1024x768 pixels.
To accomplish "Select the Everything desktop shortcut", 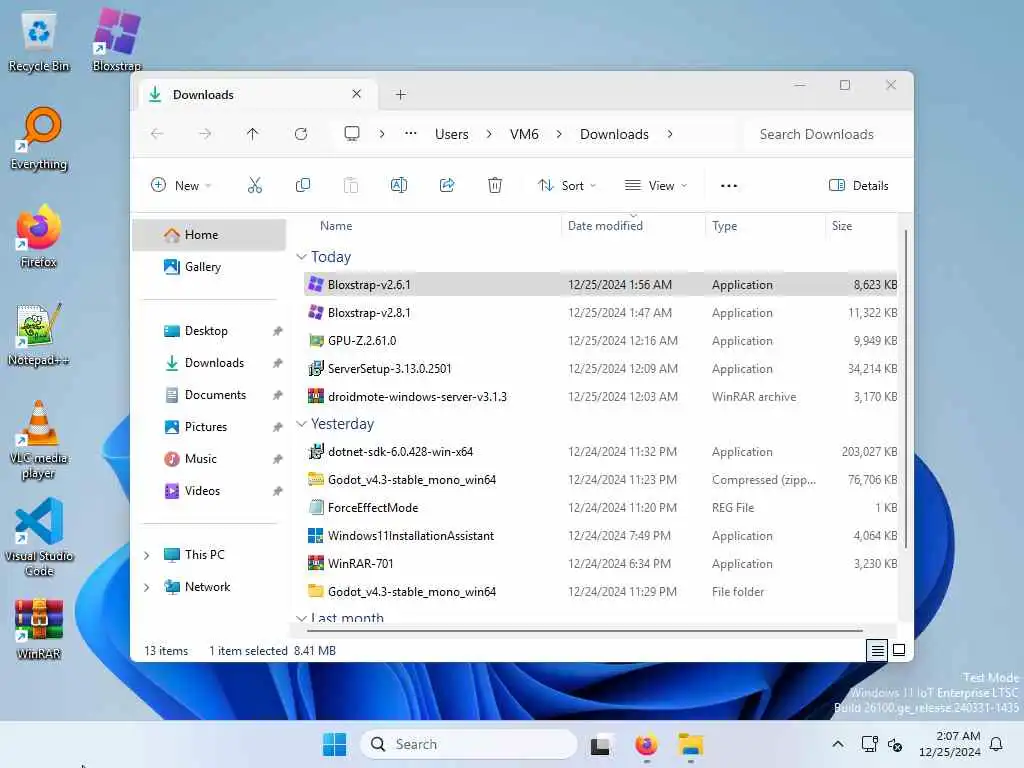I will click(39, 138).
